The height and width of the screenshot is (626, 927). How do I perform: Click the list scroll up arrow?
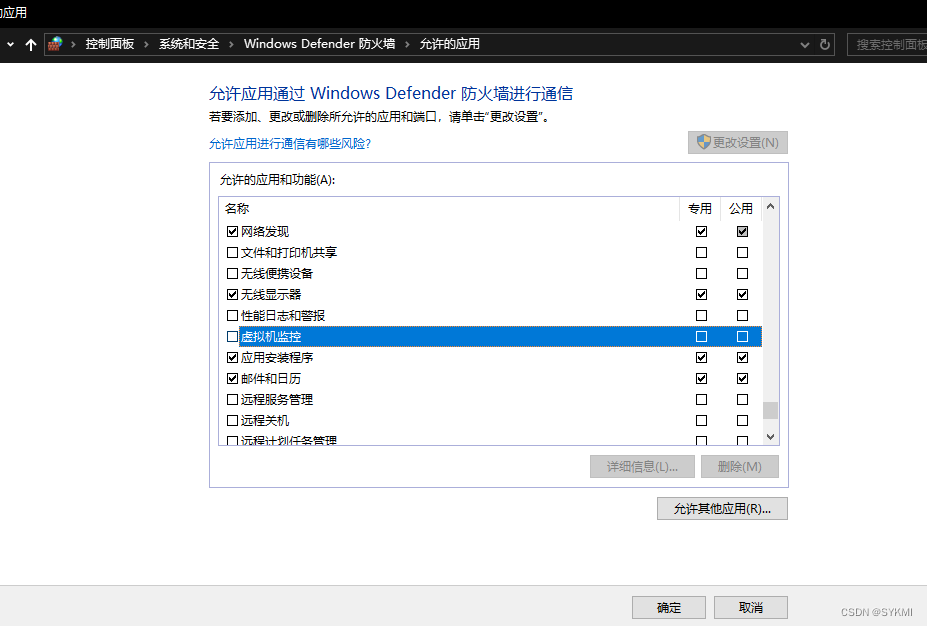pos(770,206)
